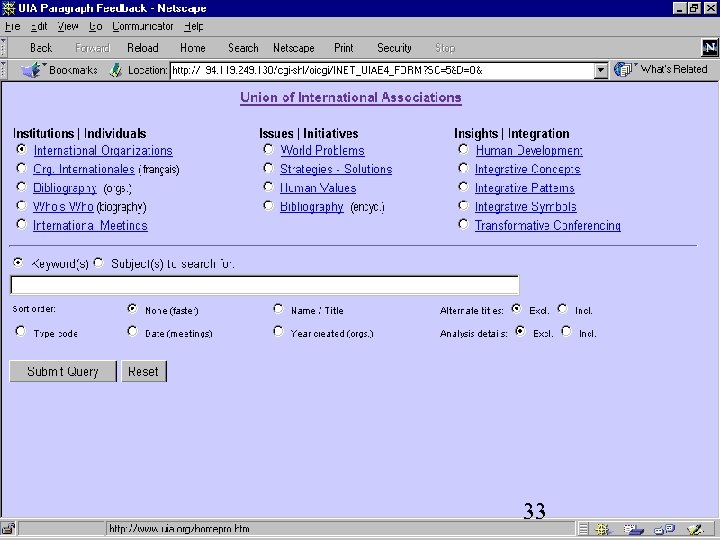Select the Integrative Symbols radio button
720x540 pixels.
tap(463, 205)
